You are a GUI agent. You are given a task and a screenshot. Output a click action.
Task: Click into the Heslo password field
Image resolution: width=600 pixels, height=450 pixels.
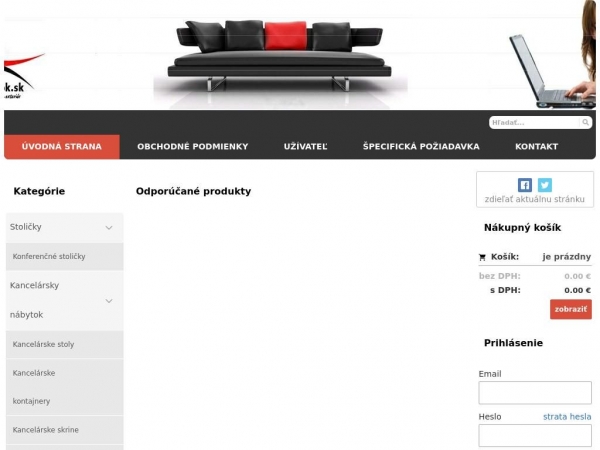pyautogui.click(x=535, y=435)
